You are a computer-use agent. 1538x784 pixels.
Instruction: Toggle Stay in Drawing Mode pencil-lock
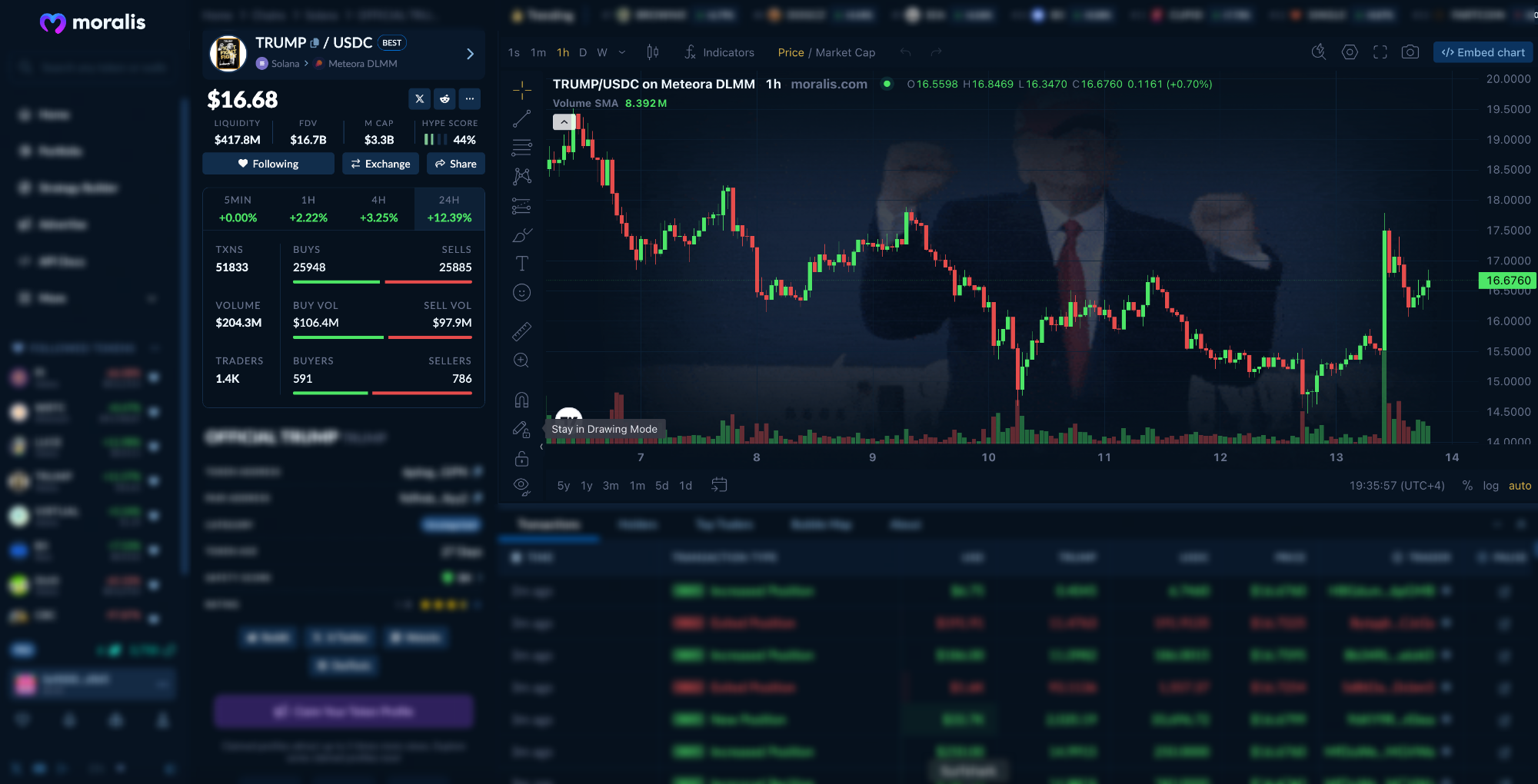pos(522,429)
